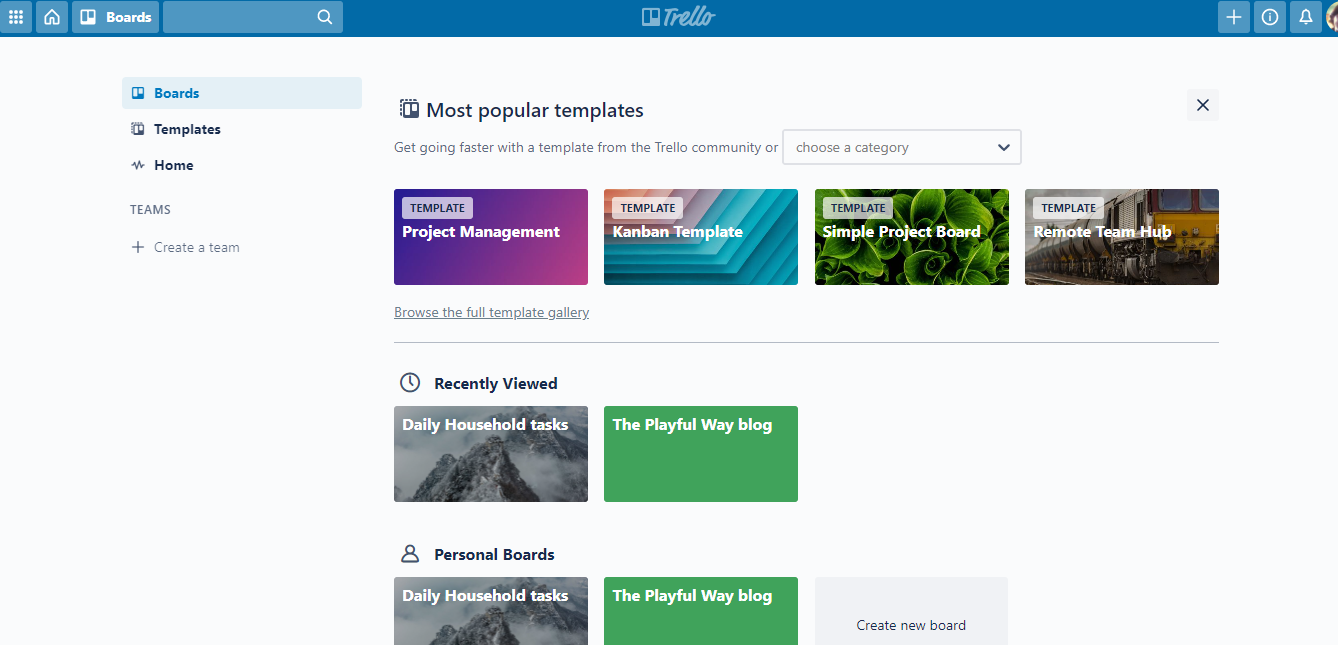The image size is (1338, 645).
Task: Open the Remote Team Hub template
Action: pos(1122,237)
